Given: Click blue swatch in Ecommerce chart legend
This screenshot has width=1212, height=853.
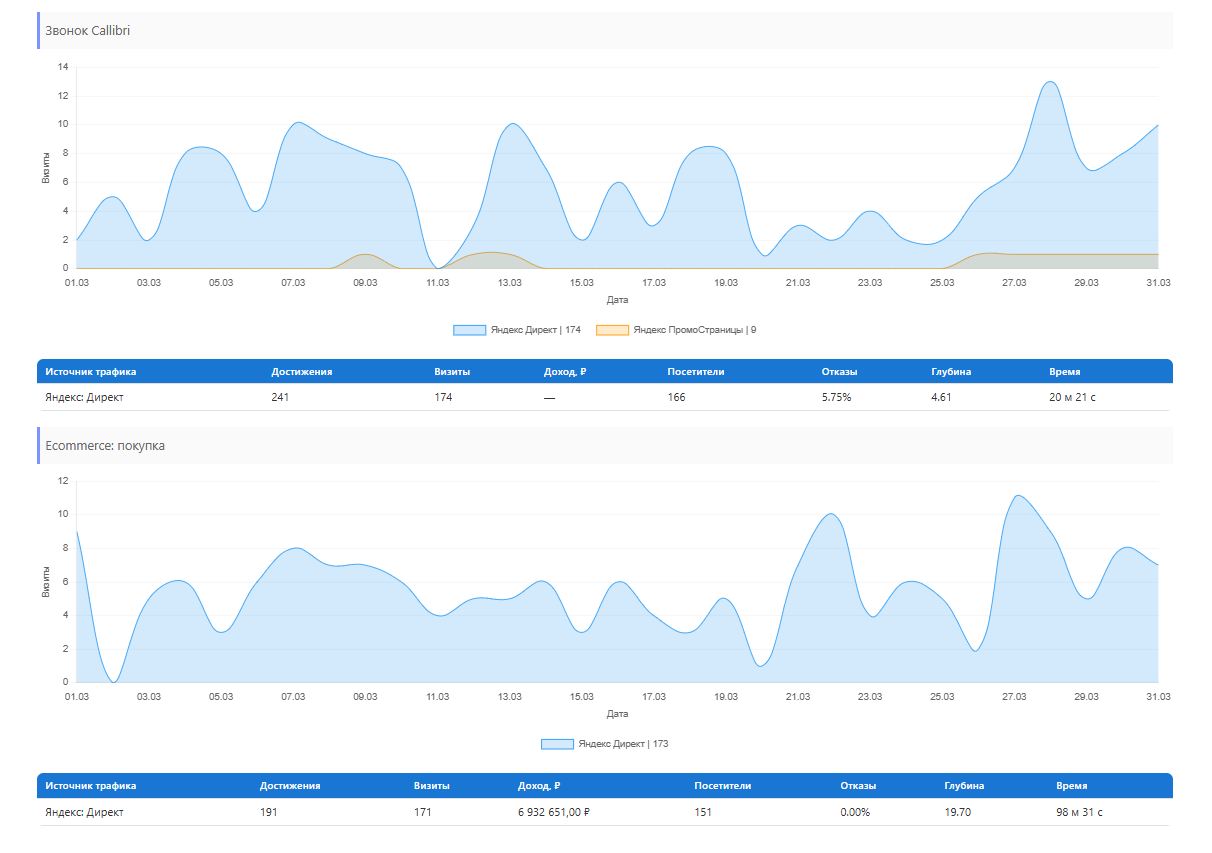Looking at the screenshot, I should [x=557, y=744].
